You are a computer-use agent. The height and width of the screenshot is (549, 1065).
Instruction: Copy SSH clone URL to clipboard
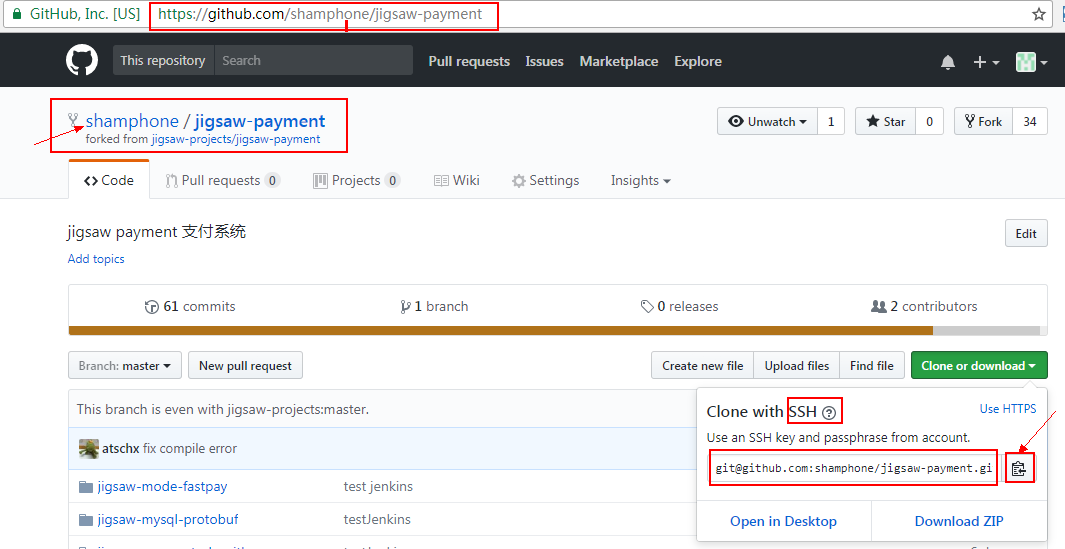click(1018, 468)
